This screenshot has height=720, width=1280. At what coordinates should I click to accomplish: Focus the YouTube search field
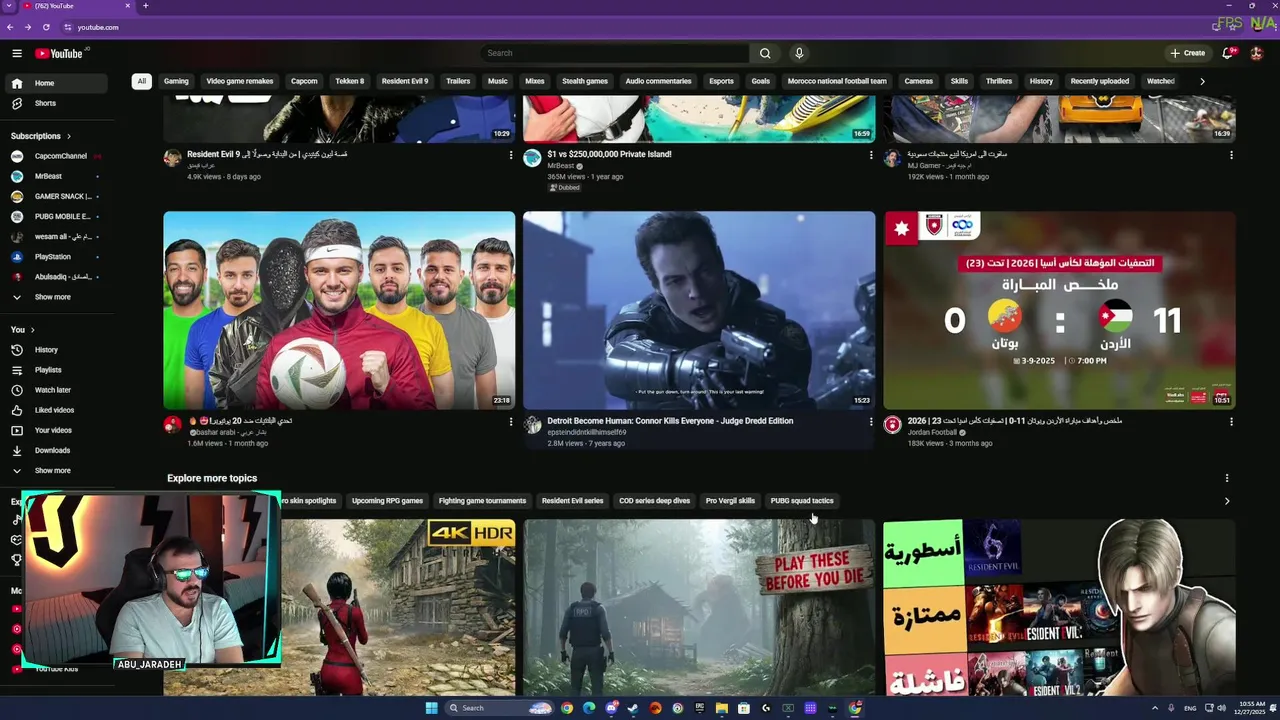(x=614, y=53)
